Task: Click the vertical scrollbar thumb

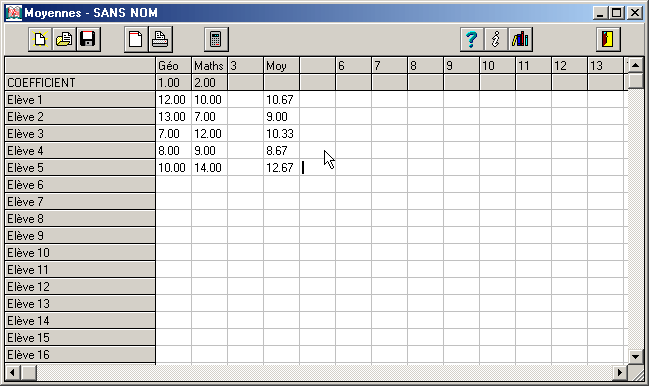Action: (x=635, y=80)
